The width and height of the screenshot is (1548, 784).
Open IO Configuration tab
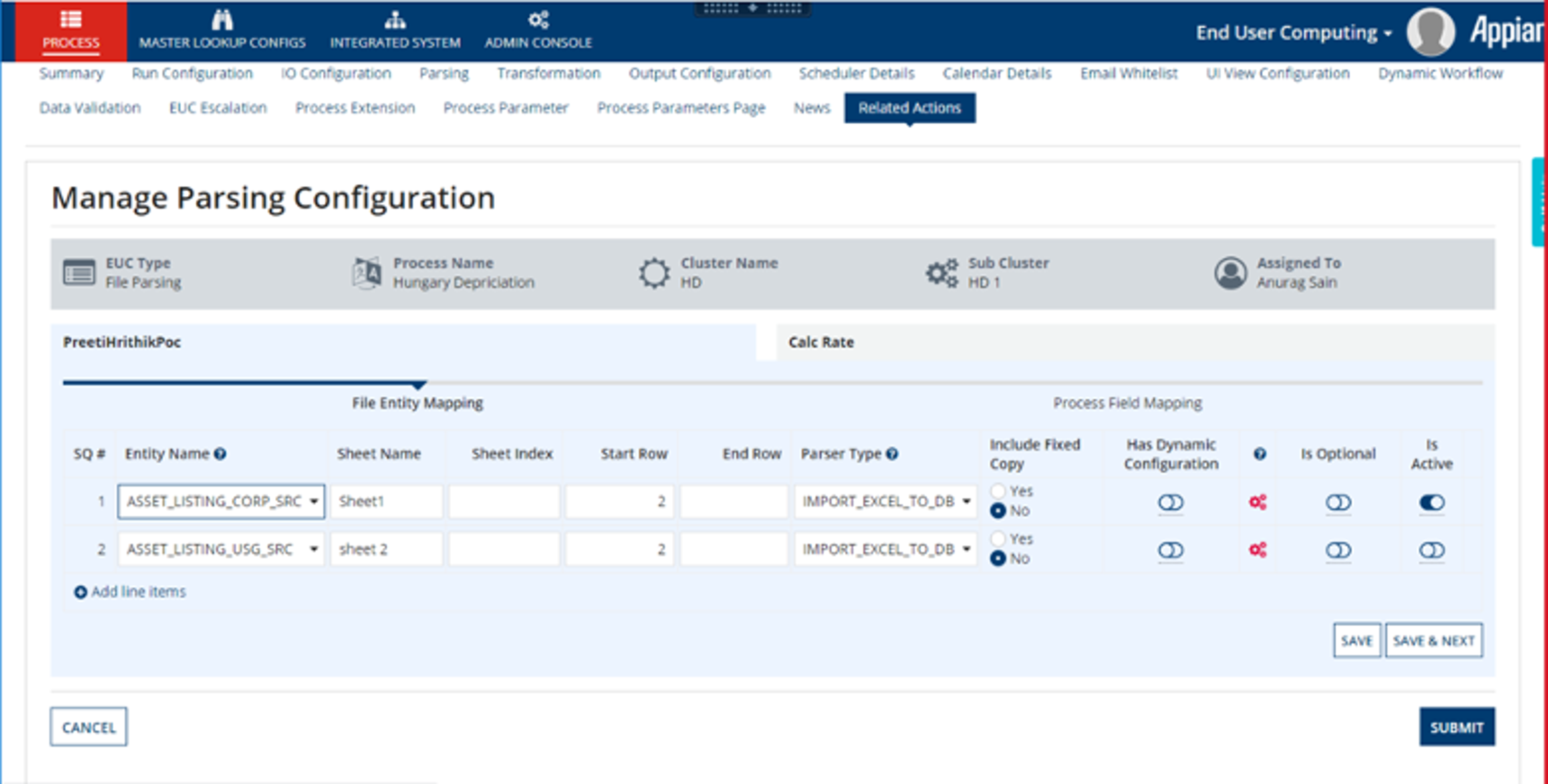coord(336,73)
